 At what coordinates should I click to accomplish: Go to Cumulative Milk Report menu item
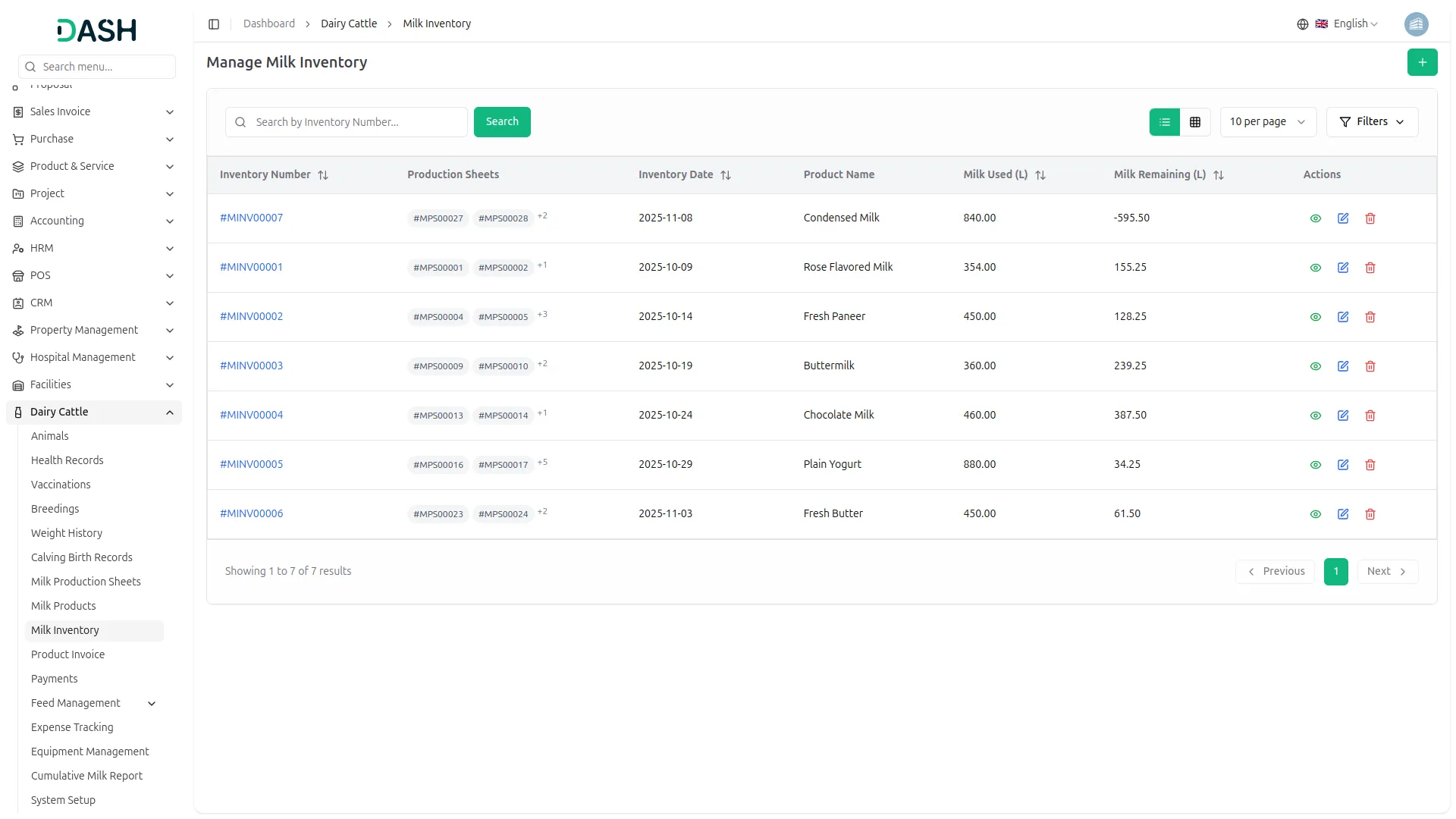[86, 776]
